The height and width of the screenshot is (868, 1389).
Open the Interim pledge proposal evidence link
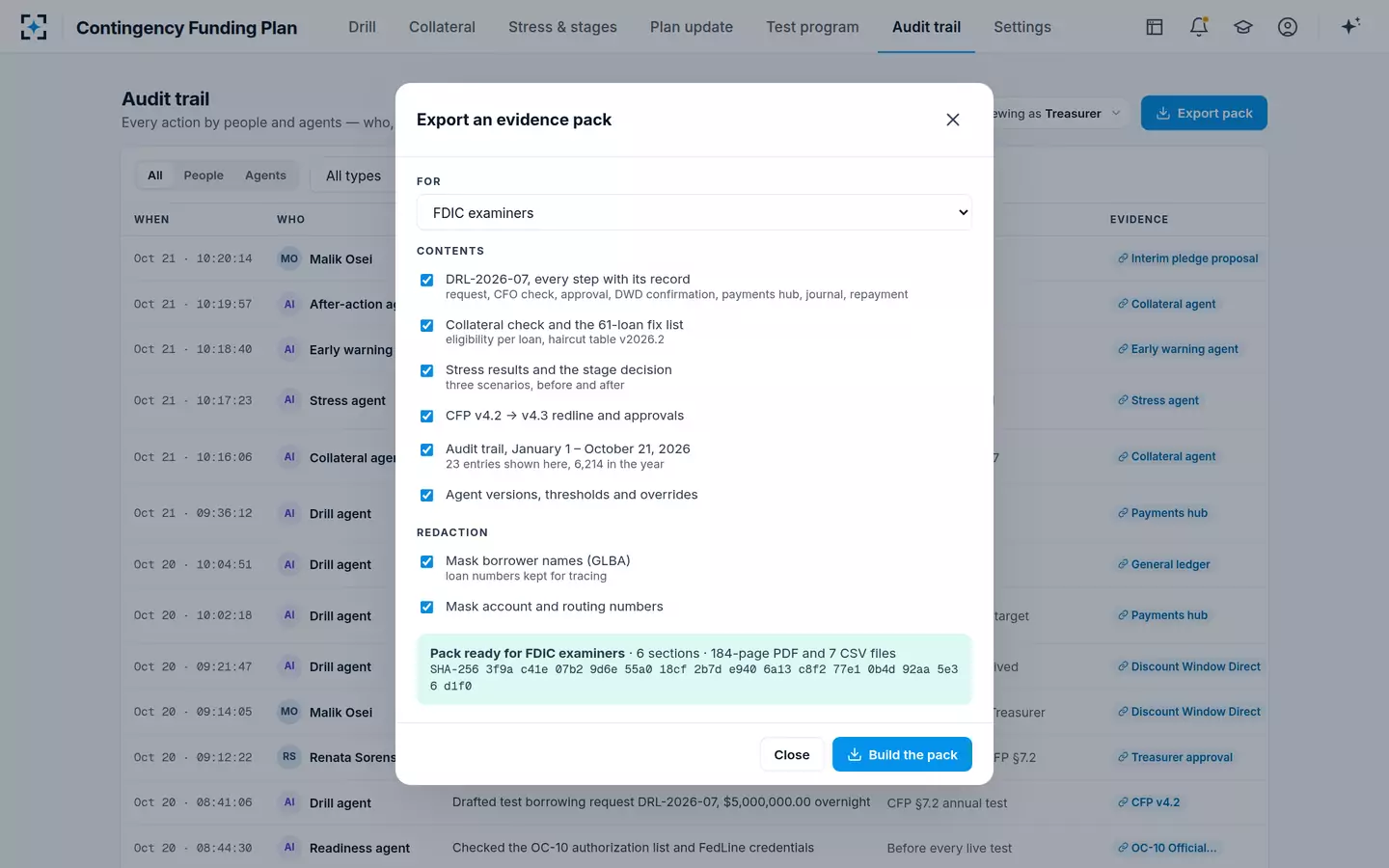coord(1187,258)
